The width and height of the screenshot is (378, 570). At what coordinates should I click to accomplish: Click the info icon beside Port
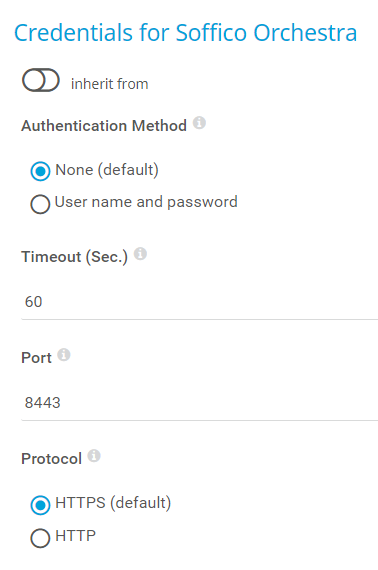point(64,354)
